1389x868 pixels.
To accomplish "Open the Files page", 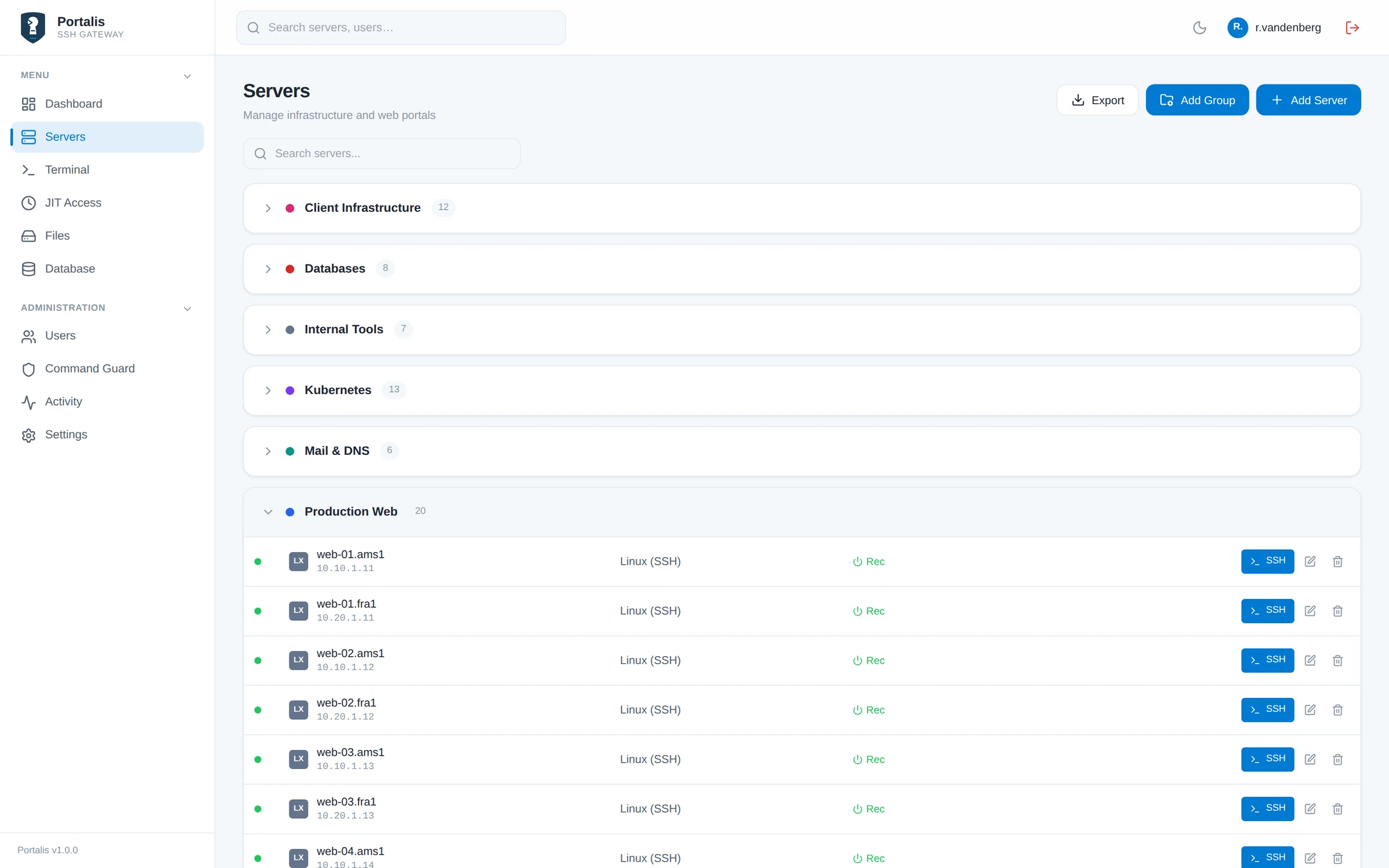I will pyautogui.click(x=107, y=236).
